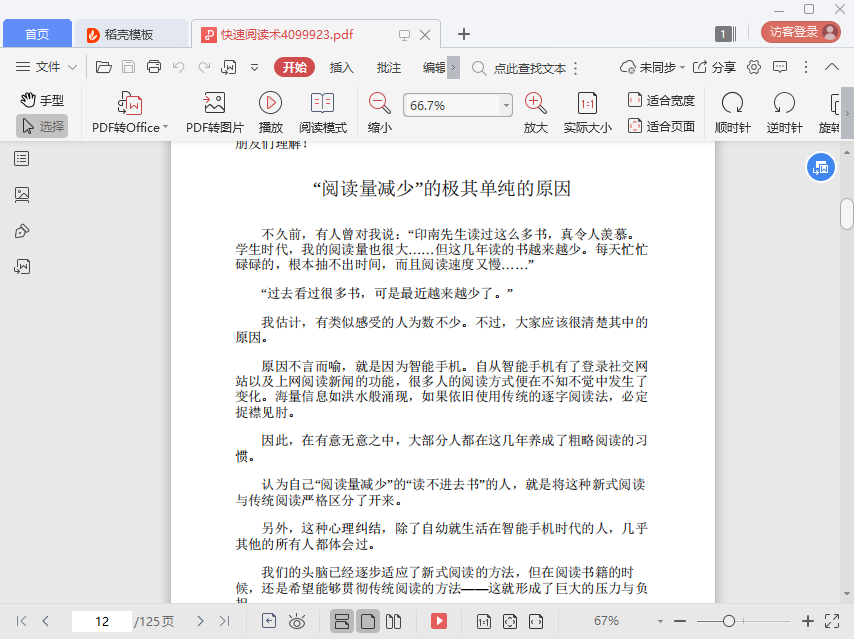
Task: Rotate page 逆时针 counterclockwise
Action: tap(784, 113)
